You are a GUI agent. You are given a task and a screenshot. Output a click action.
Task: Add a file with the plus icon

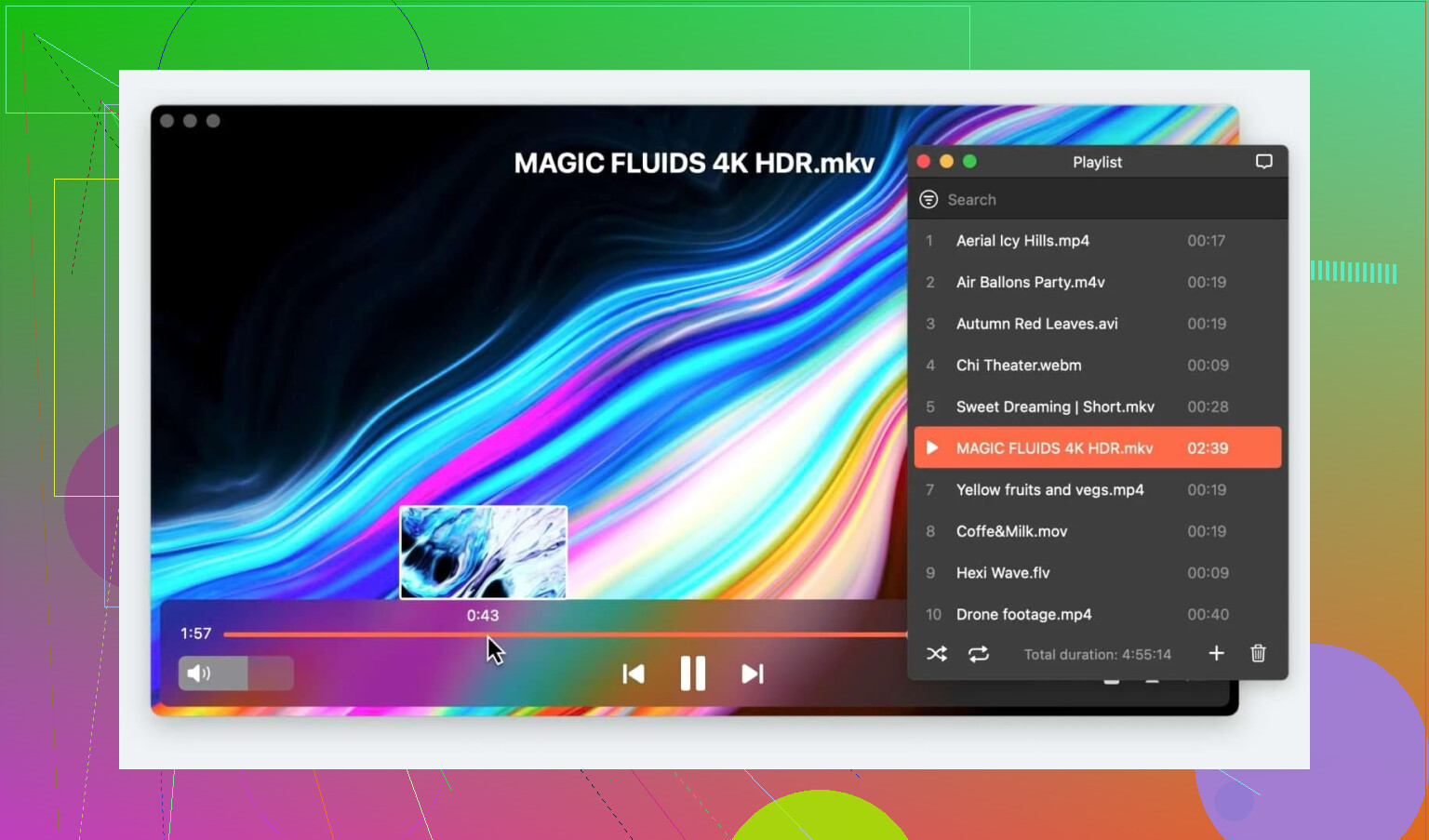[x=1216, y=654]
